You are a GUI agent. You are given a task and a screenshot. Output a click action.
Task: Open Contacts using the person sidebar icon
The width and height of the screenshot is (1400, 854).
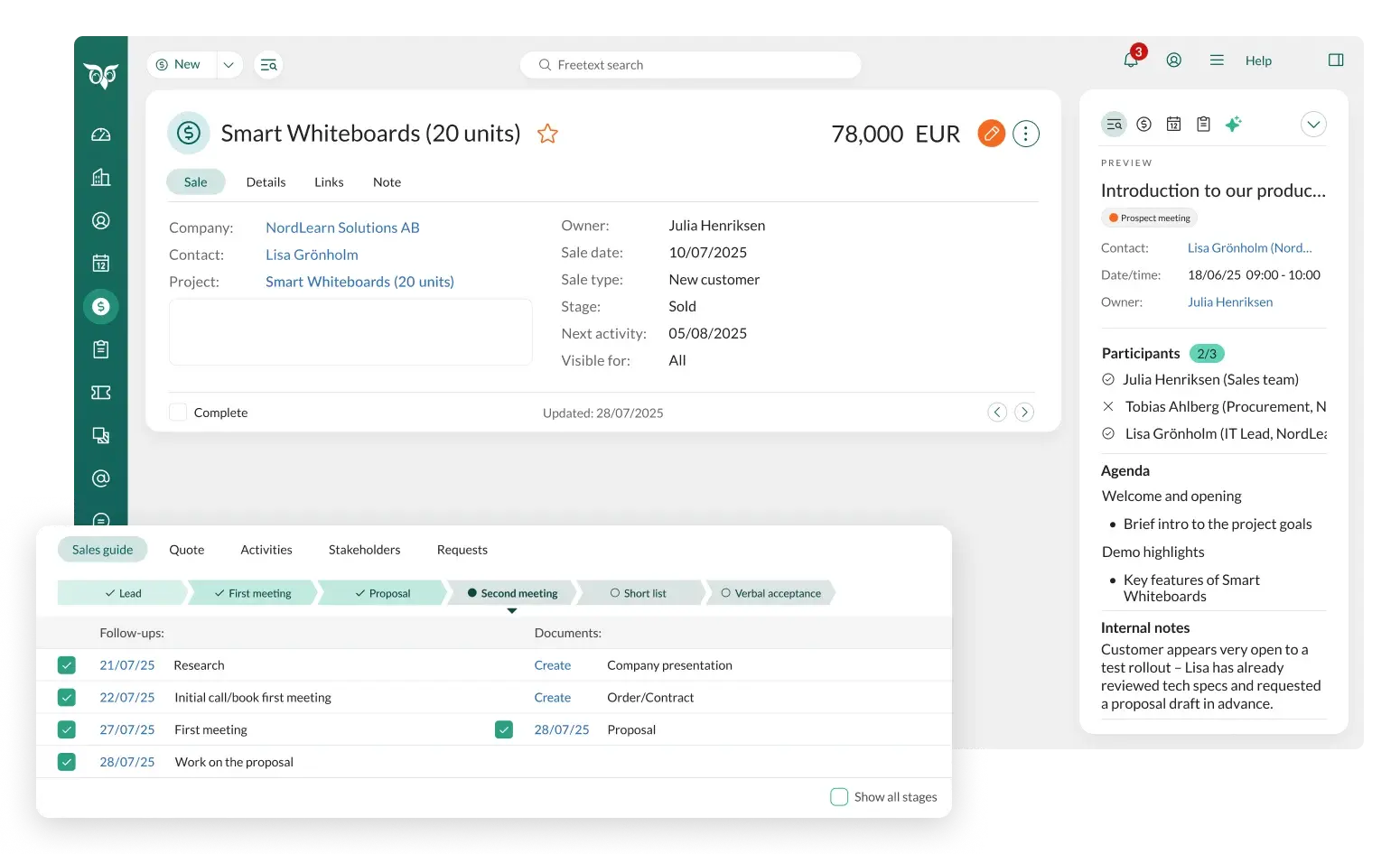(100, 220)
